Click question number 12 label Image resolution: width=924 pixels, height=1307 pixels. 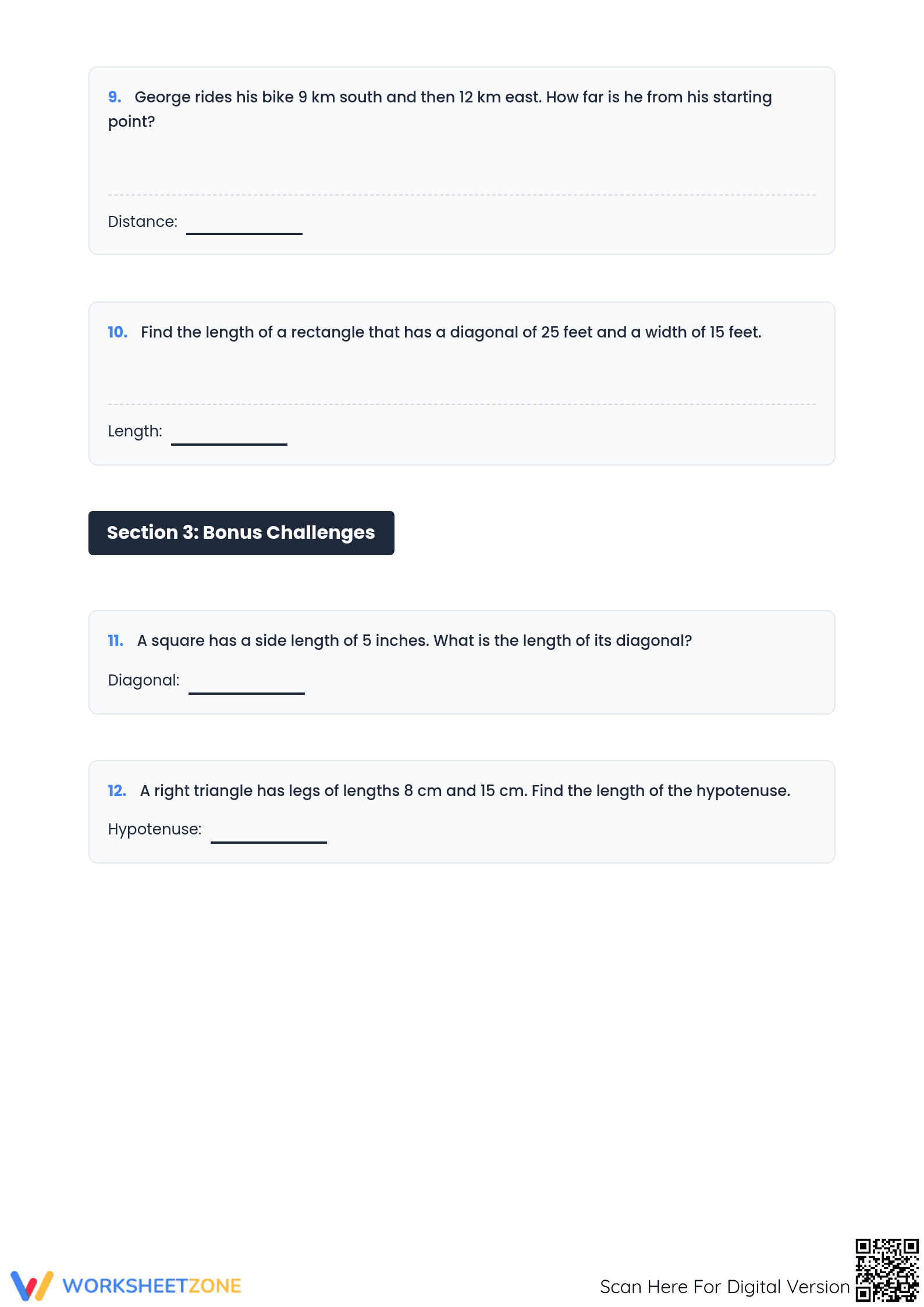(117, 790)
